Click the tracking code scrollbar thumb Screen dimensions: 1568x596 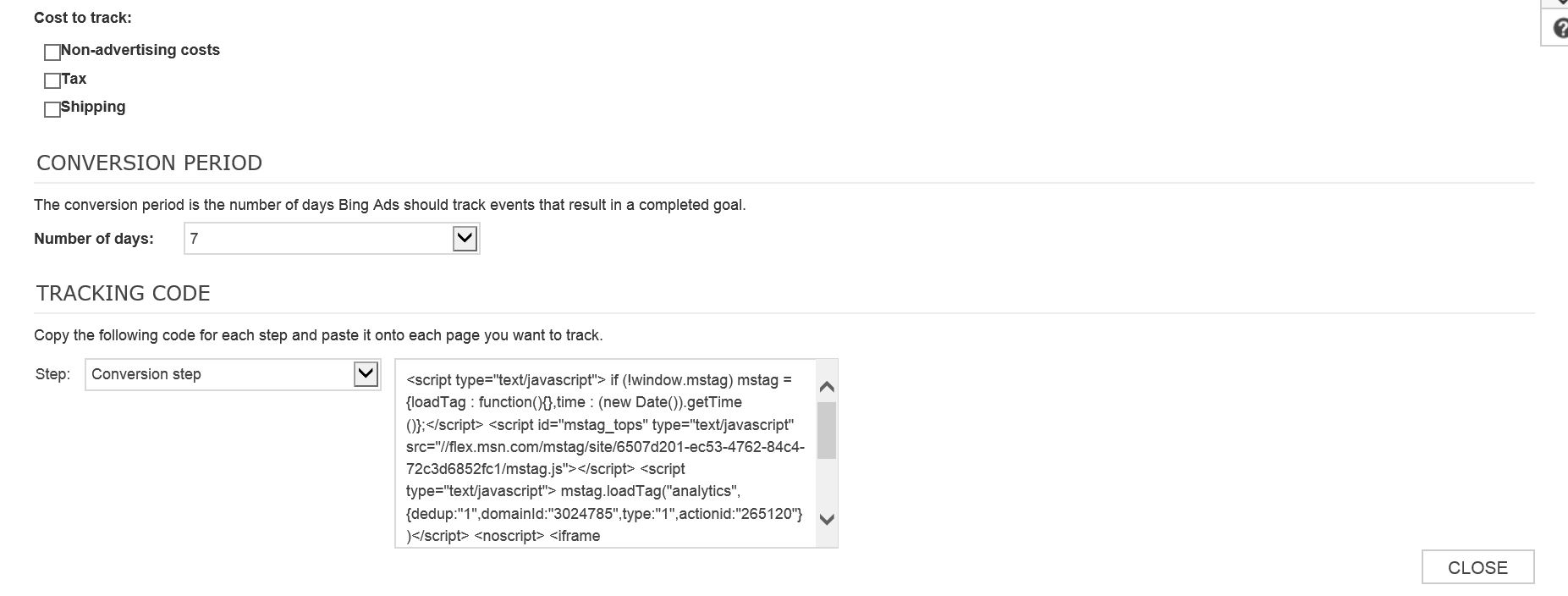click(x=827, y=430)
